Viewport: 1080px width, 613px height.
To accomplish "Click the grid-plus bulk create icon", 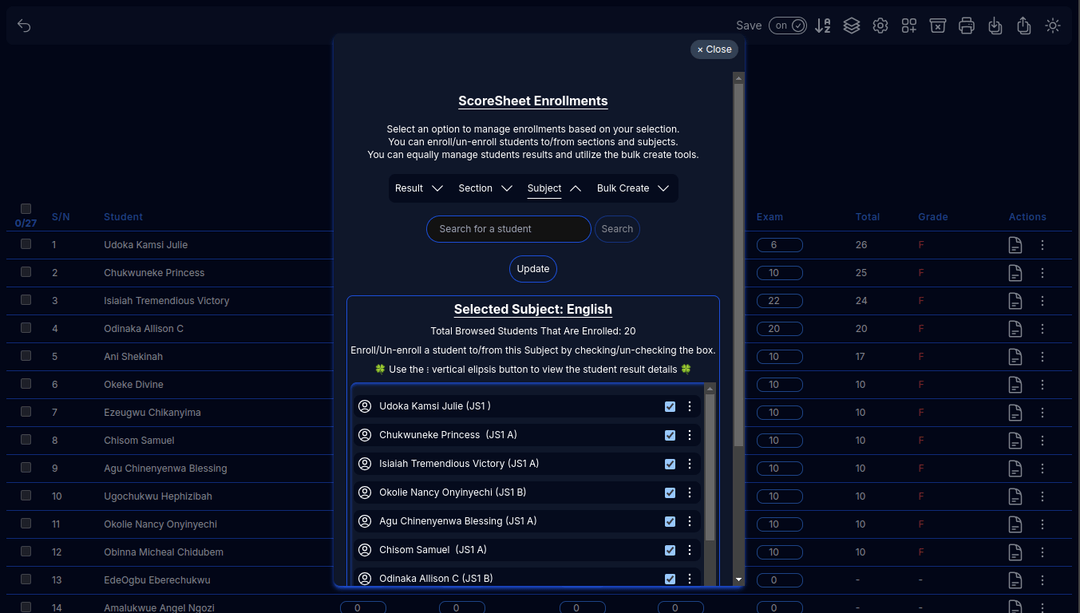I will tap(908, 25).
